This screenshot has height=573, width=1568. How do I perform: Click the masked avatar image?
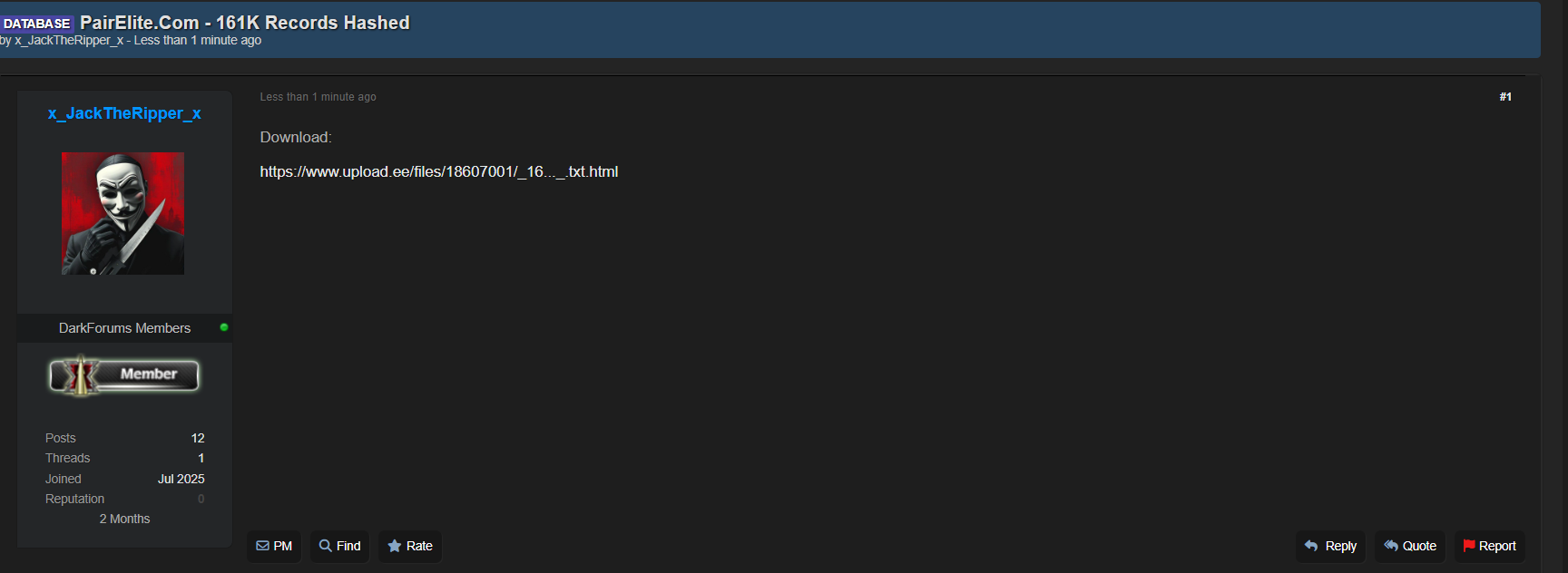[122, 213]
